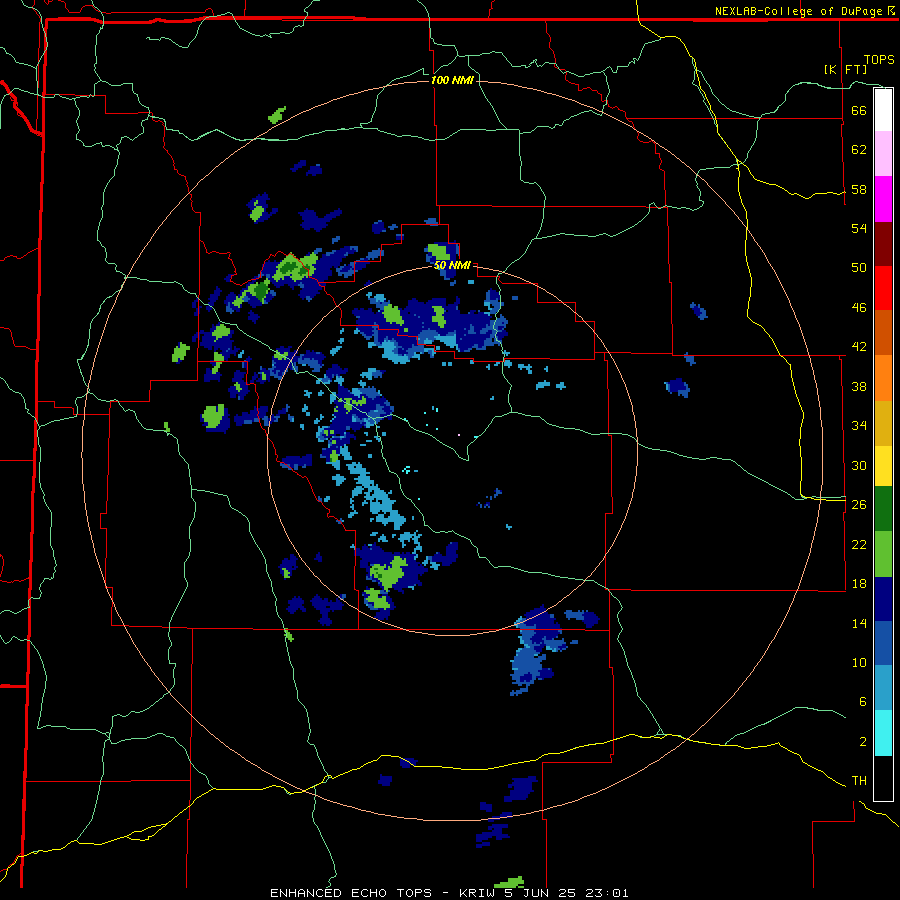Click the 26 value on color scale
Viewport: 900px width, 900px height.
coord(859,505)
